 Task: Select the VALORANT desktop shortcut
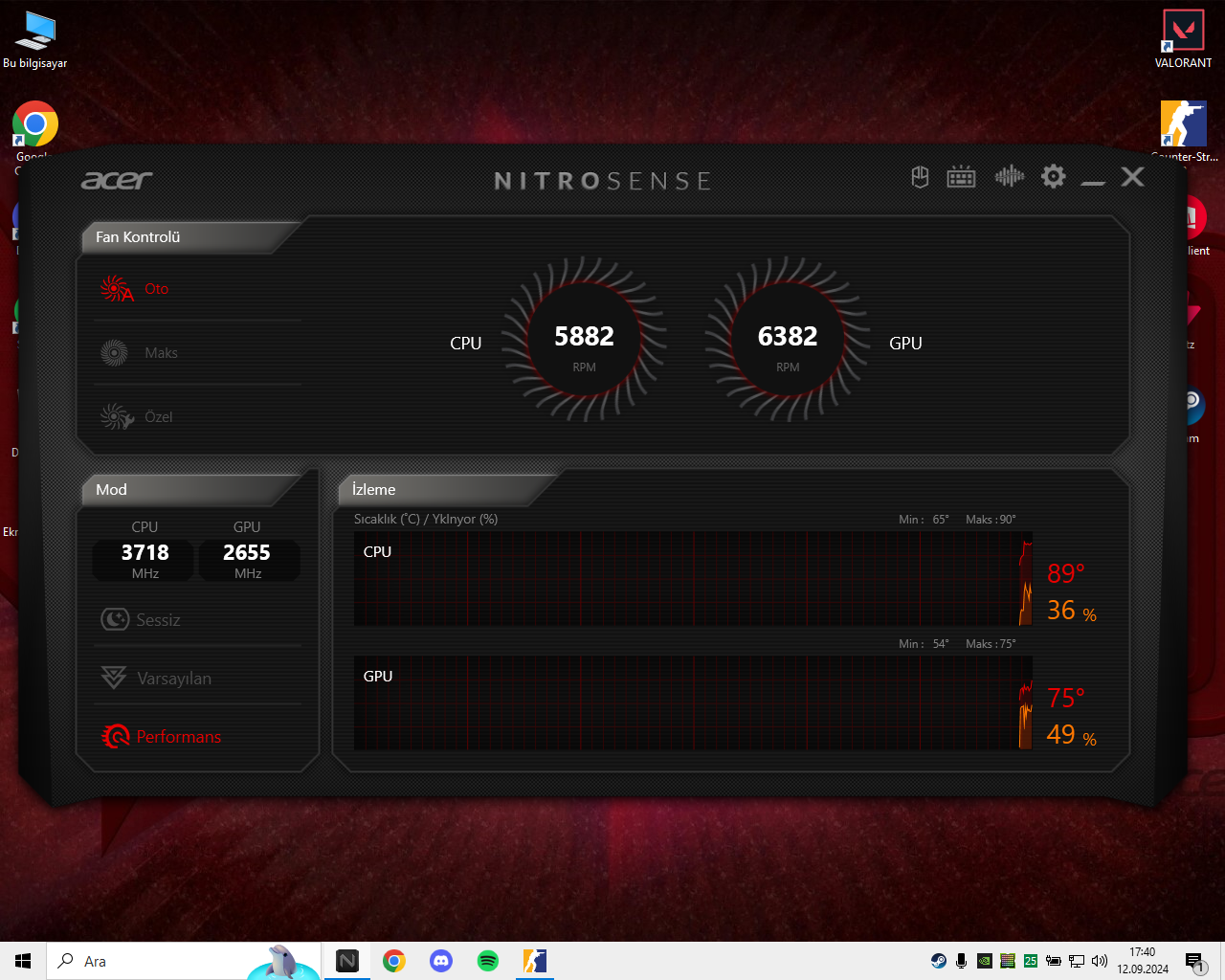(1183, 39)
